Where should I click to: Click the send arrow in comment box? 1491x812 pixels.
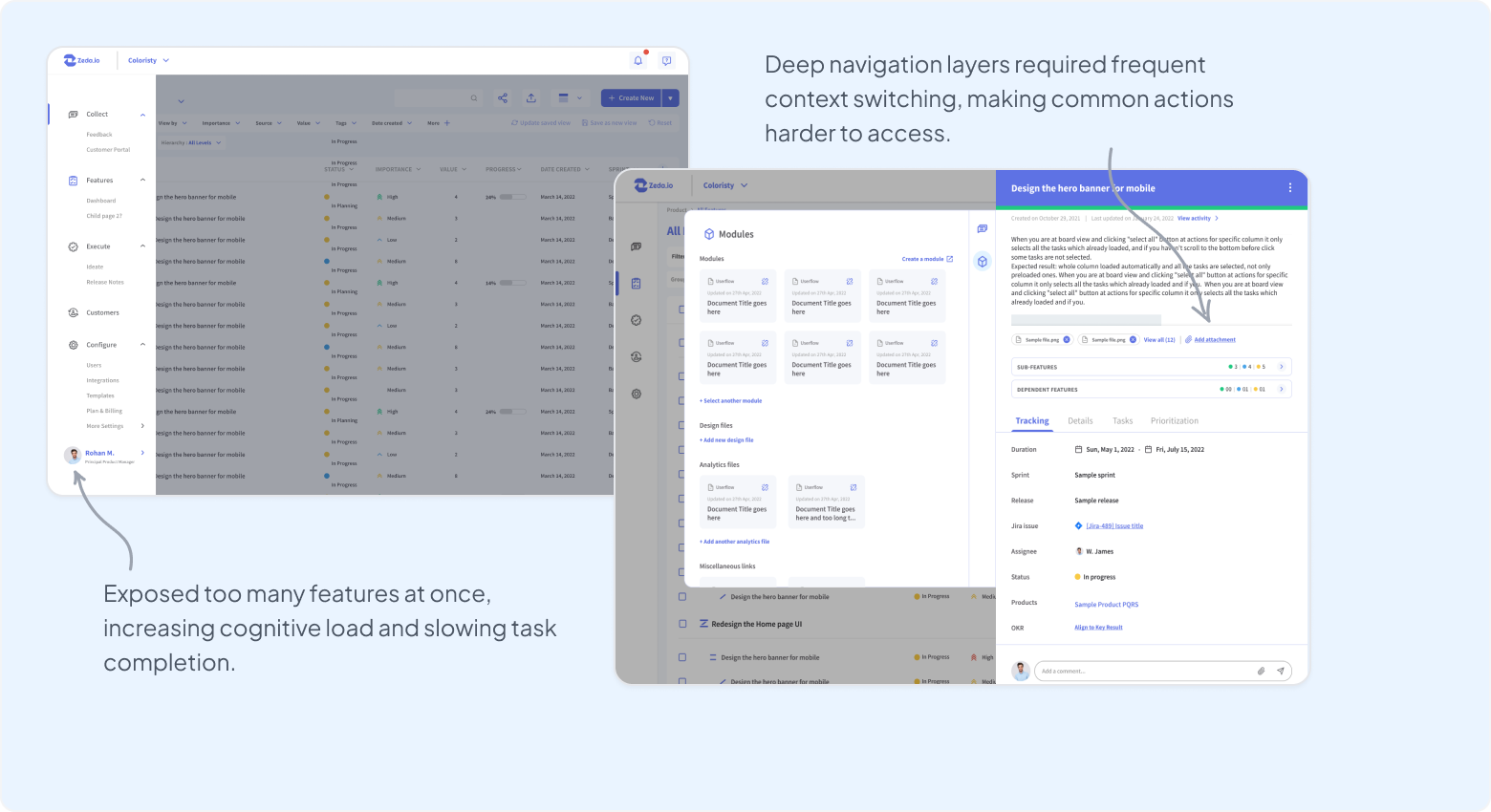[1281, 672]
